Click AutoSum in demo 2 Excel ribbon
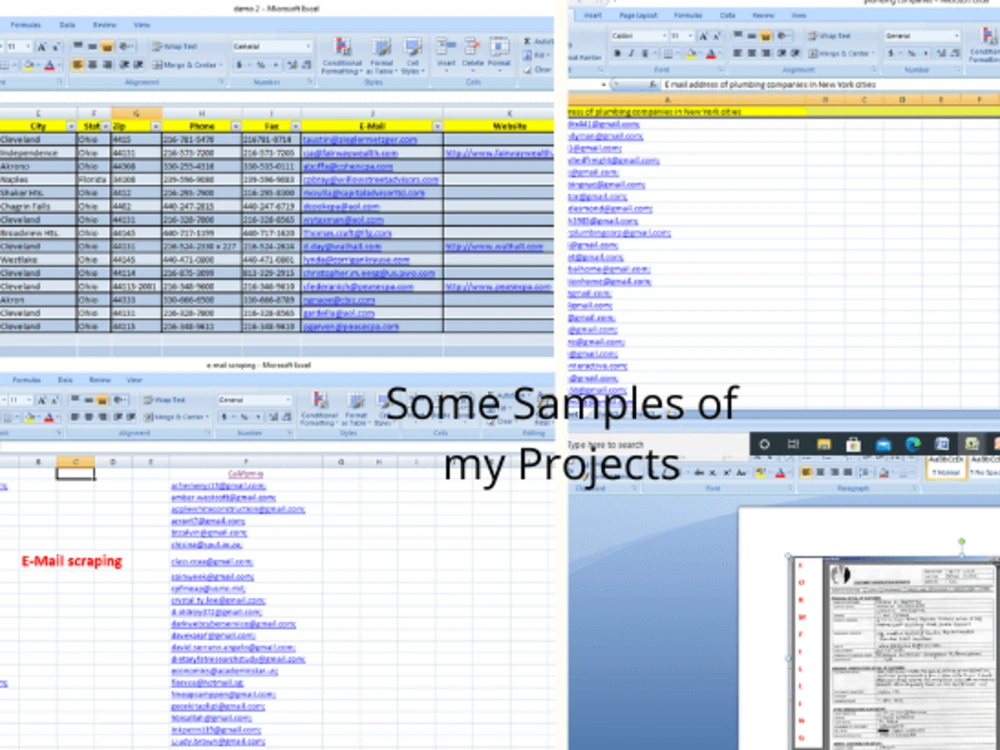1000x750 pixels. click(x=538, y=41)
